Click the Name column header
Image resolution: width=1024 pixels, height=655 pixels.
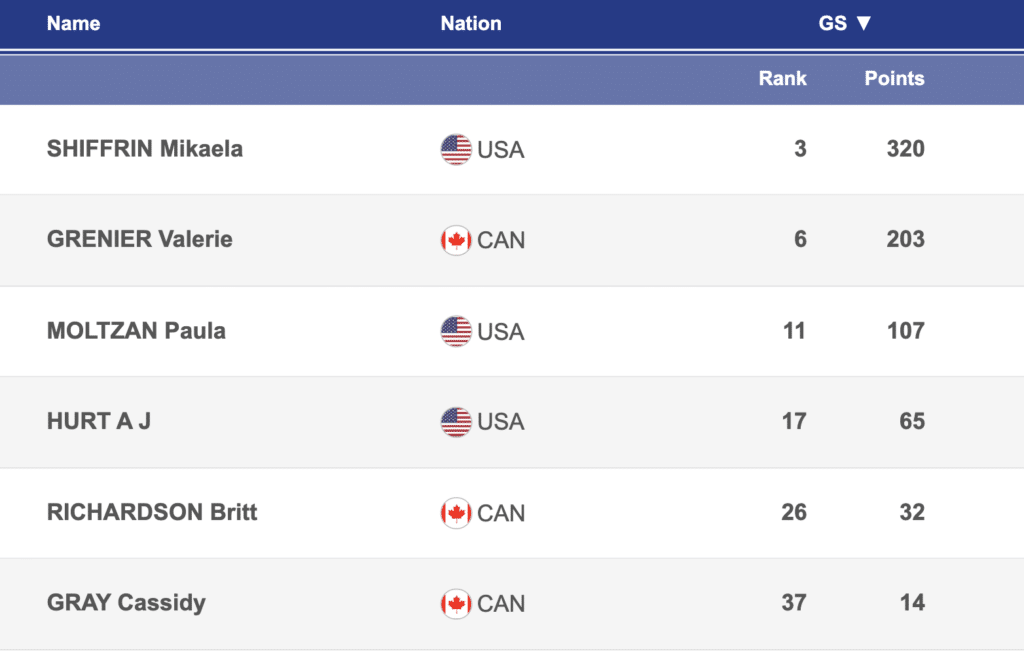pos(73,23)
